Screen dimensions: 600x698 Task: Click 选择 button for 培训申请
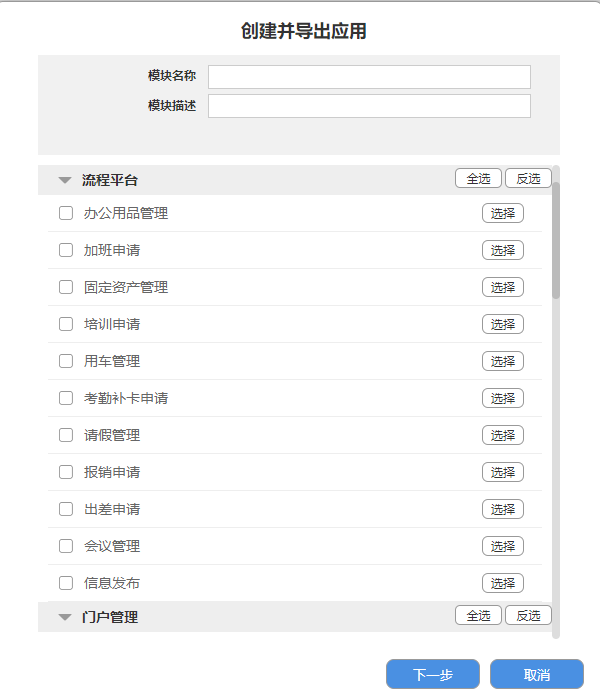point(503,324)
